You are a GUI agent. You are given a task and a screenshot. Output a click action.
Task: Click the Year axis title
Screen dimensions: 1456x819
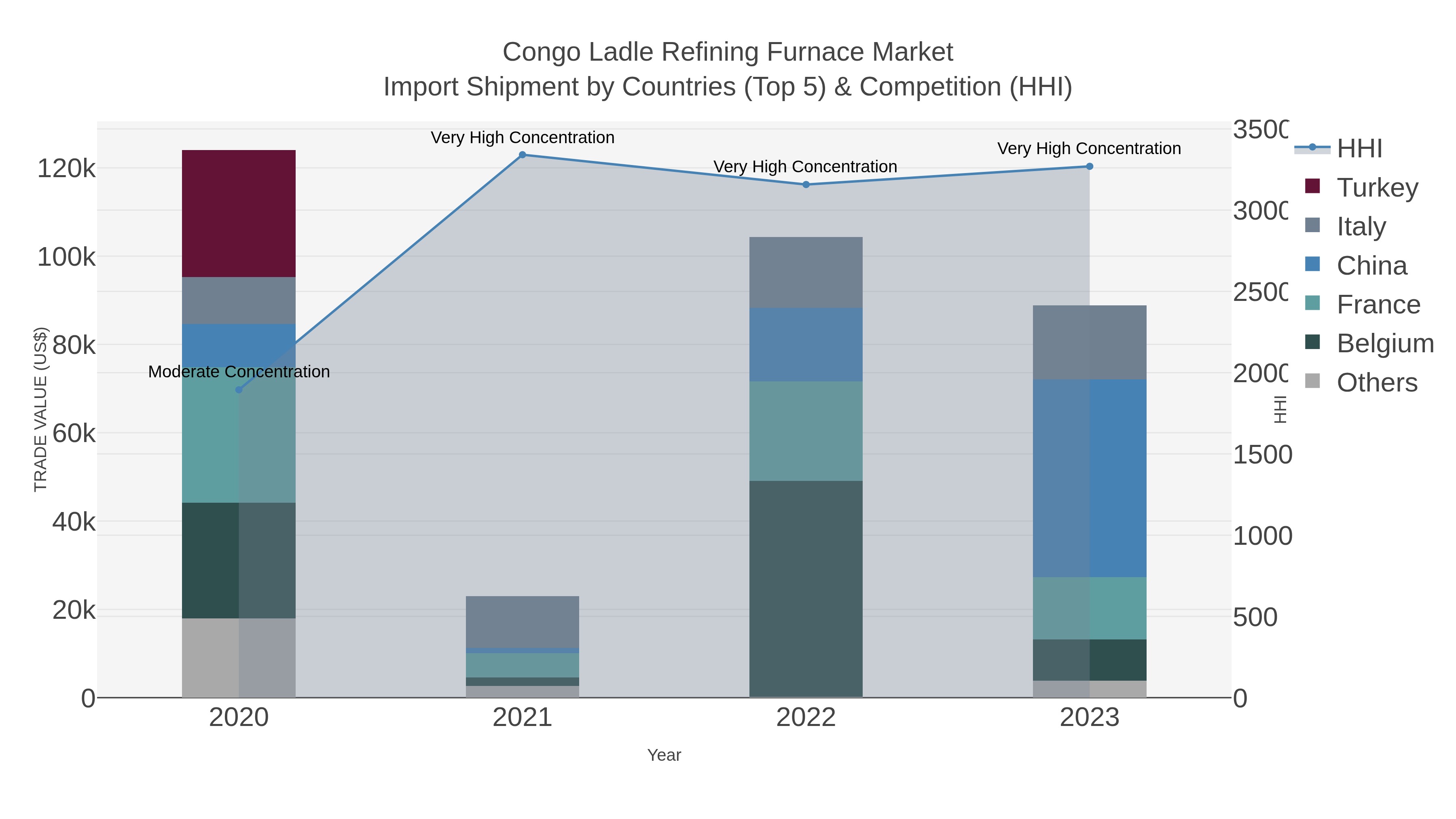(x=664, y=755)
